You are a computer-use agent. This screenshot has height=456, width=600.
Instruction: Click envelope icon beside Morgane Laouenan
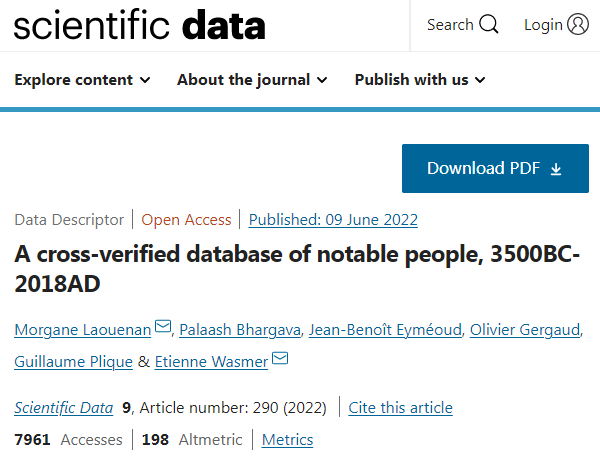(x=163, y=327)
